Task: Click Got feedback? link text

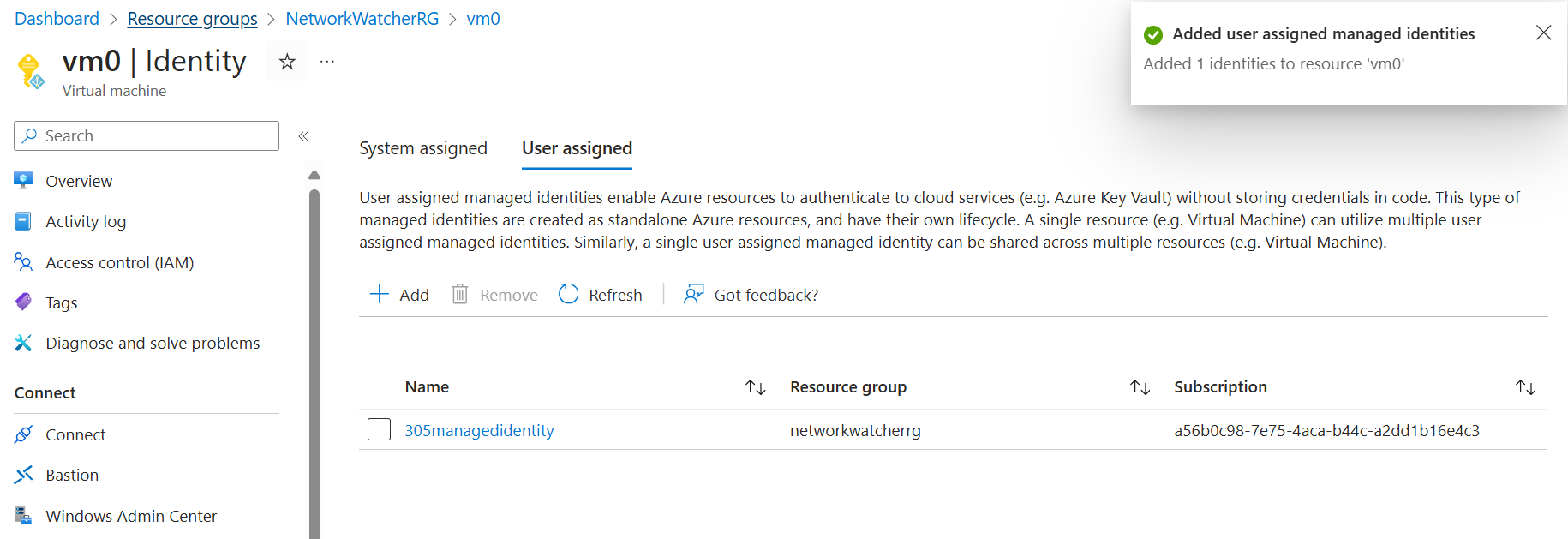Action: tap(766, 295)
